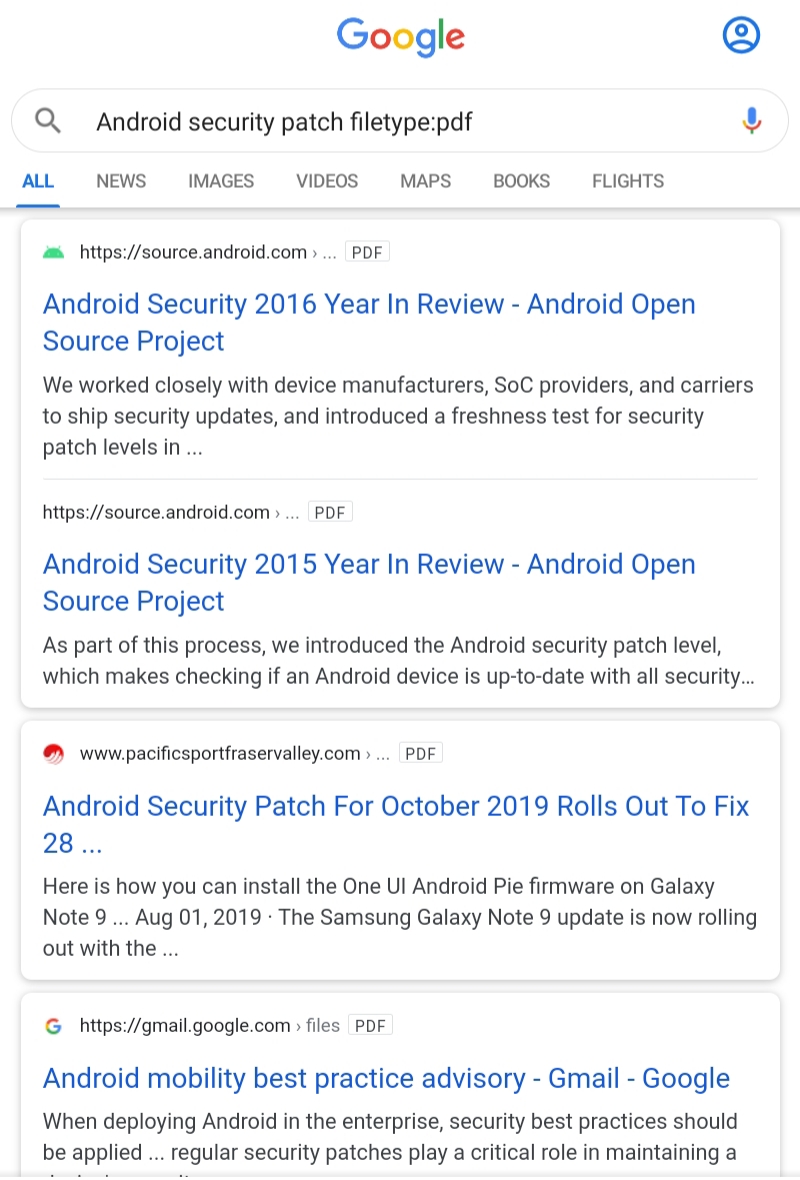Click the Gmail result's Google favicon
Screen dimensions: 800x1180
(x=53, y=1025)
